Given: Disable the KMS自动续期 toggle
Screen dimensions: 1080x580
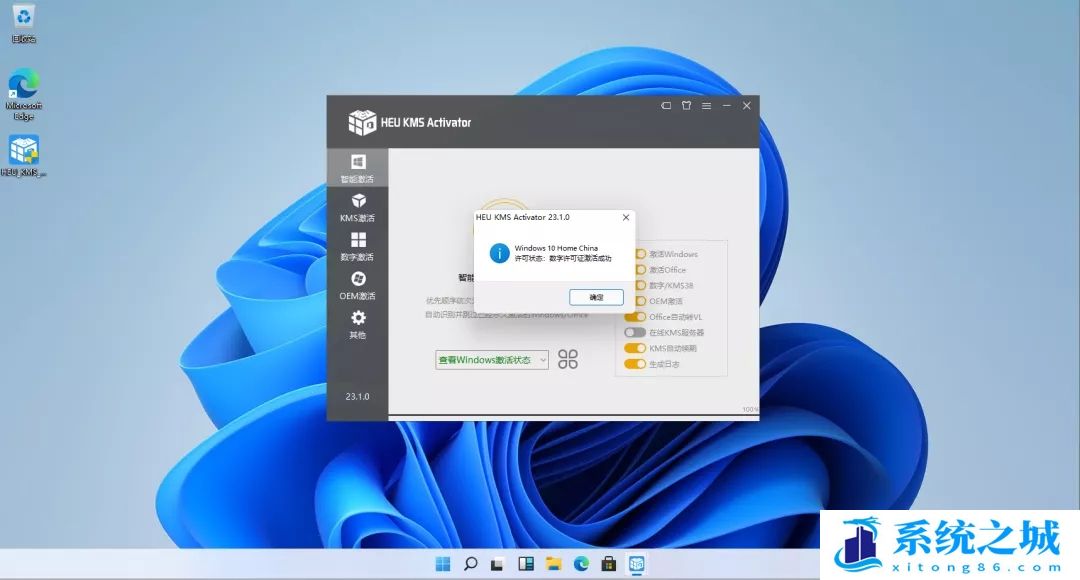Looking at the screenshot, I should (x=635, y=348).
